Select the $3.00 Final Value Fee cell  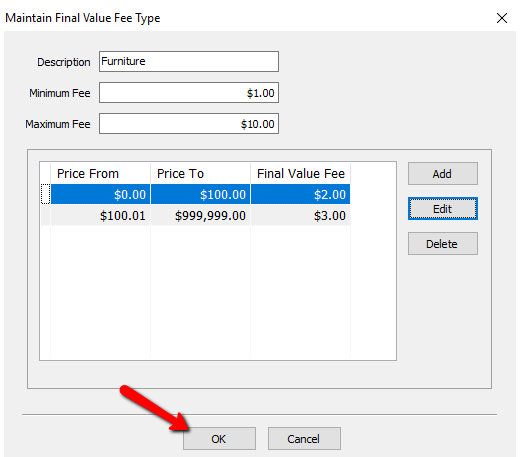coord(300,215)
